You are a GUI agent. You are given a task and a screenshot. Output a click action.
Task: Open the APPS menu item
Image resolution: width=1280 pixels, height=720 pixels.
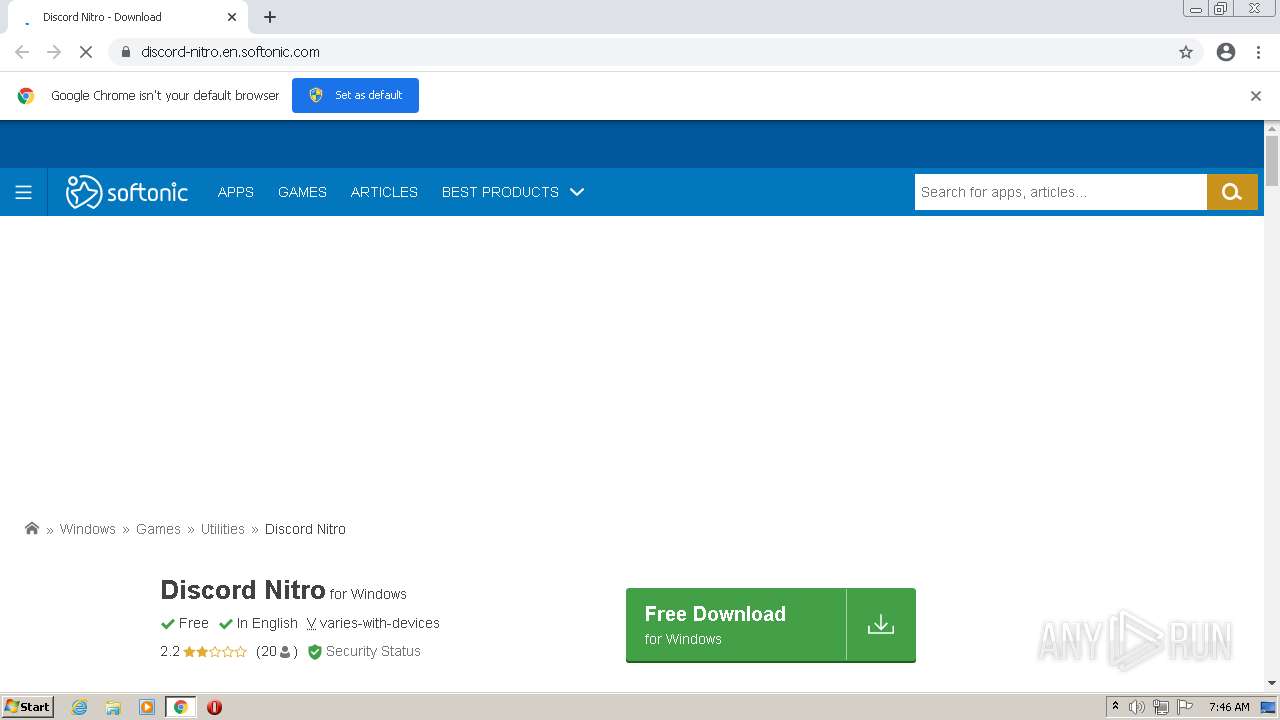point(236,192)
